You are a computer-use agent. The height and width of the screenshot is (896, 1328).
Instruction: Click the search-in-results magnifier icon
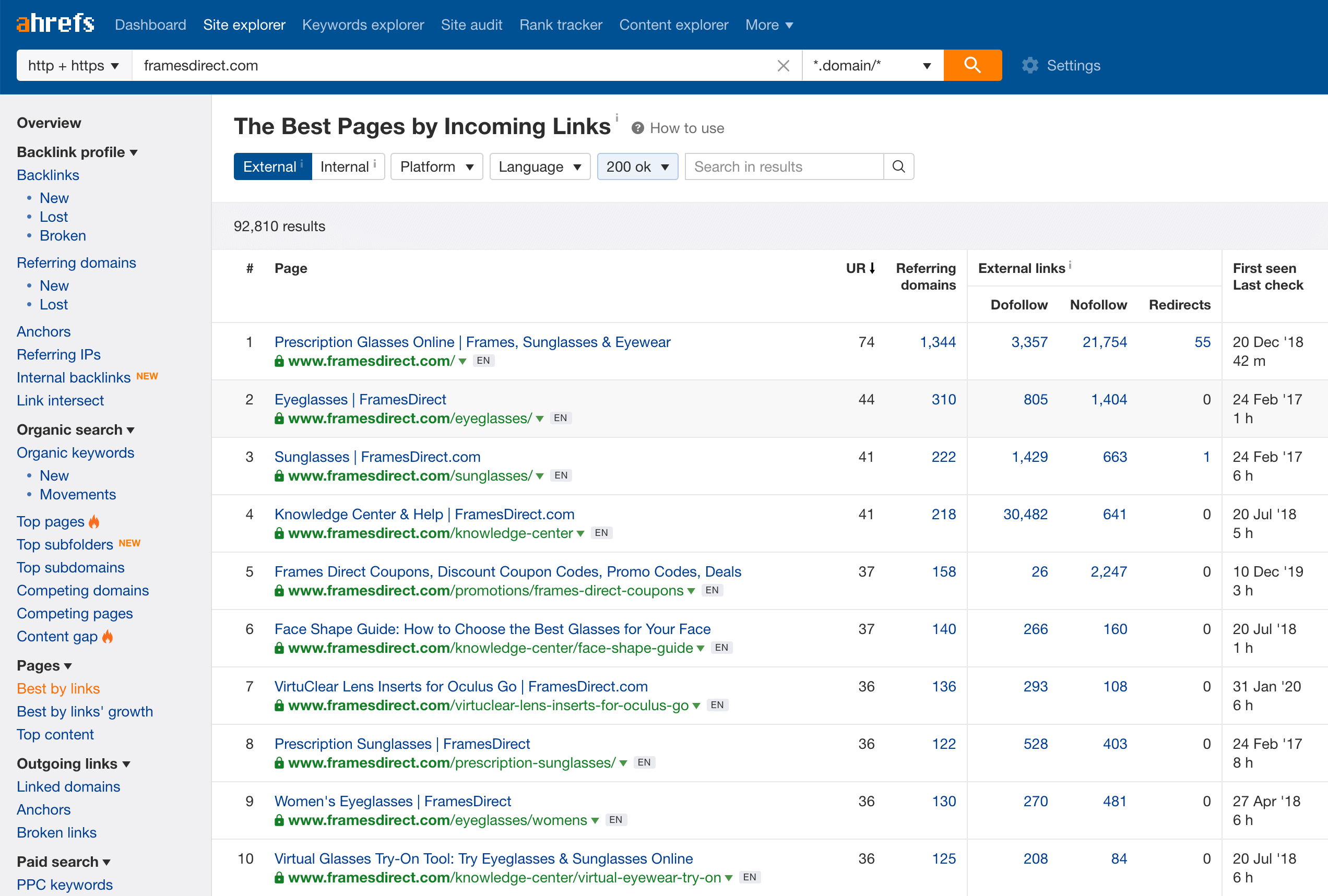tap(898, 166)
